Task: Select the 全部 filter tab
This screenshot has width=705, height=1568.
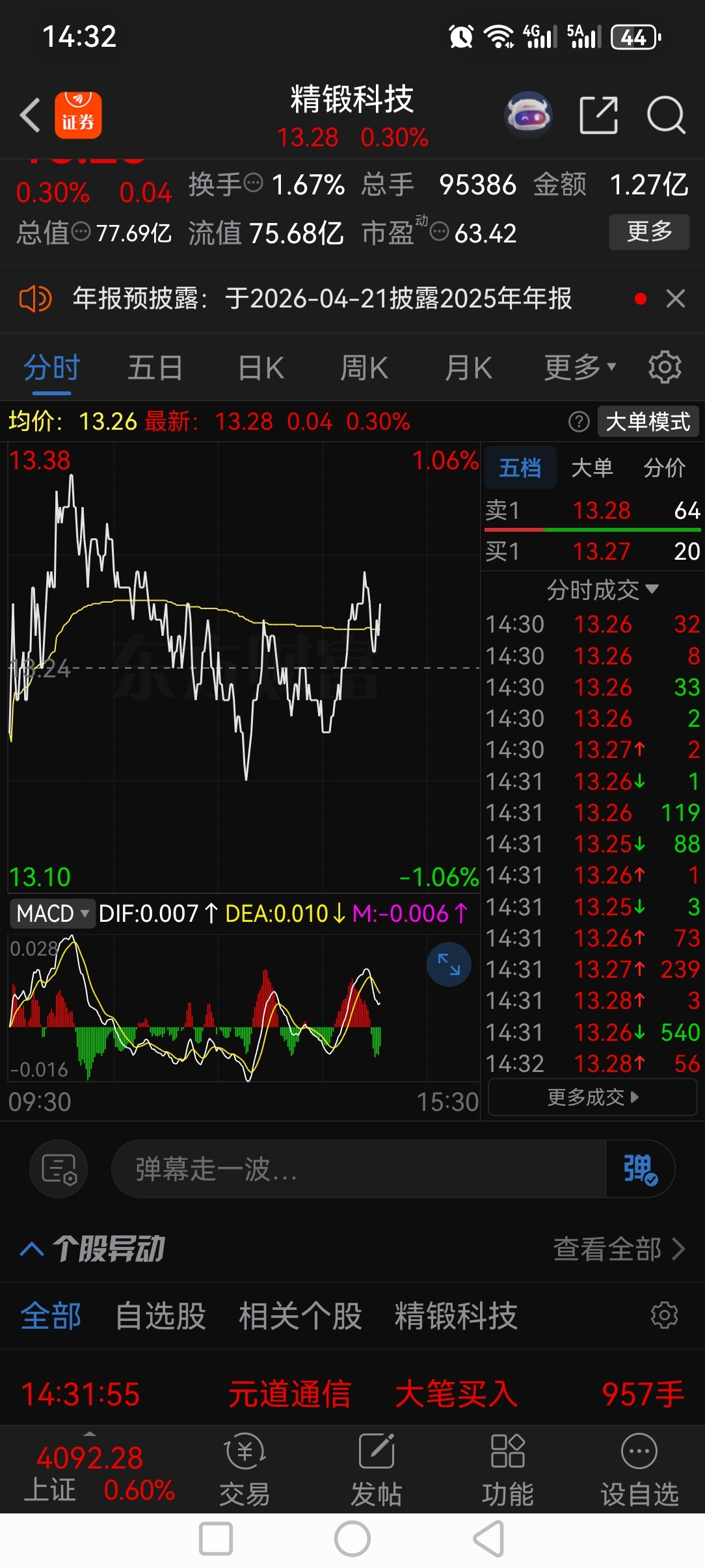Action: (x=51, y=1316)
